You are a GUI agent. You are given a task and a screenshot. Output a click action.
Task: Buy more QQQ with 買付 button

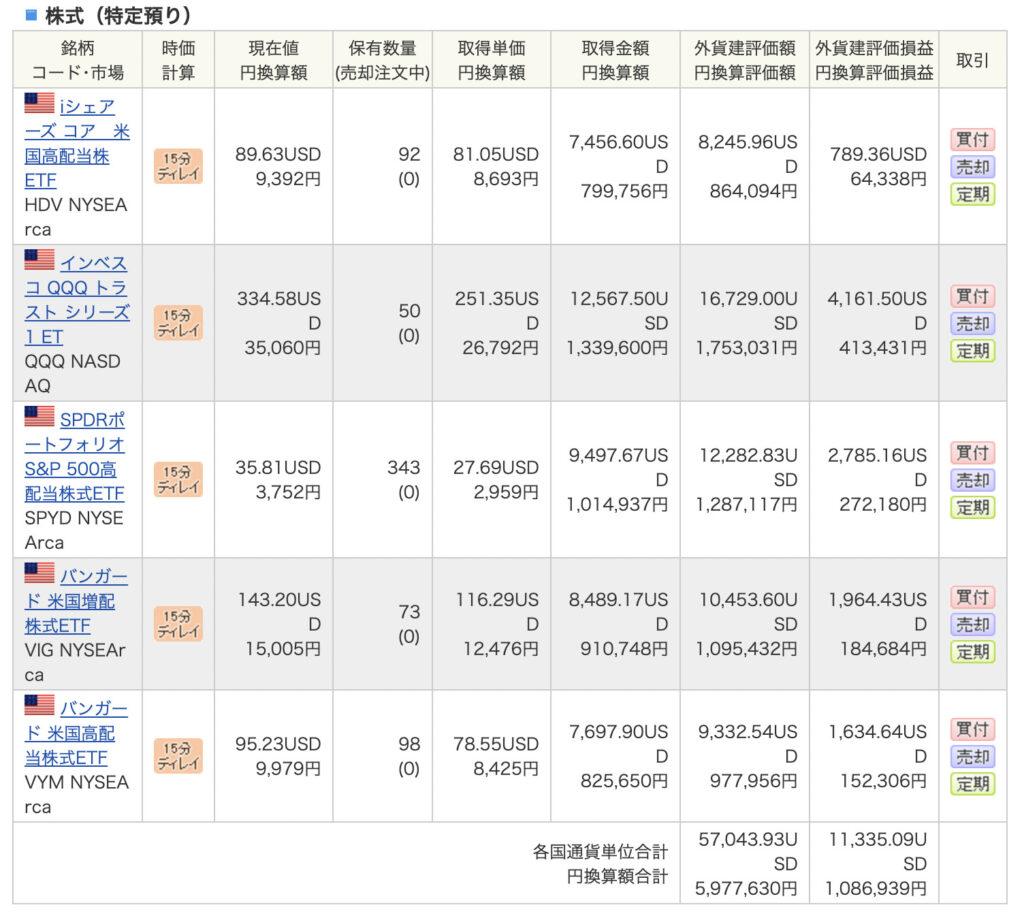(x=972, y=296)
